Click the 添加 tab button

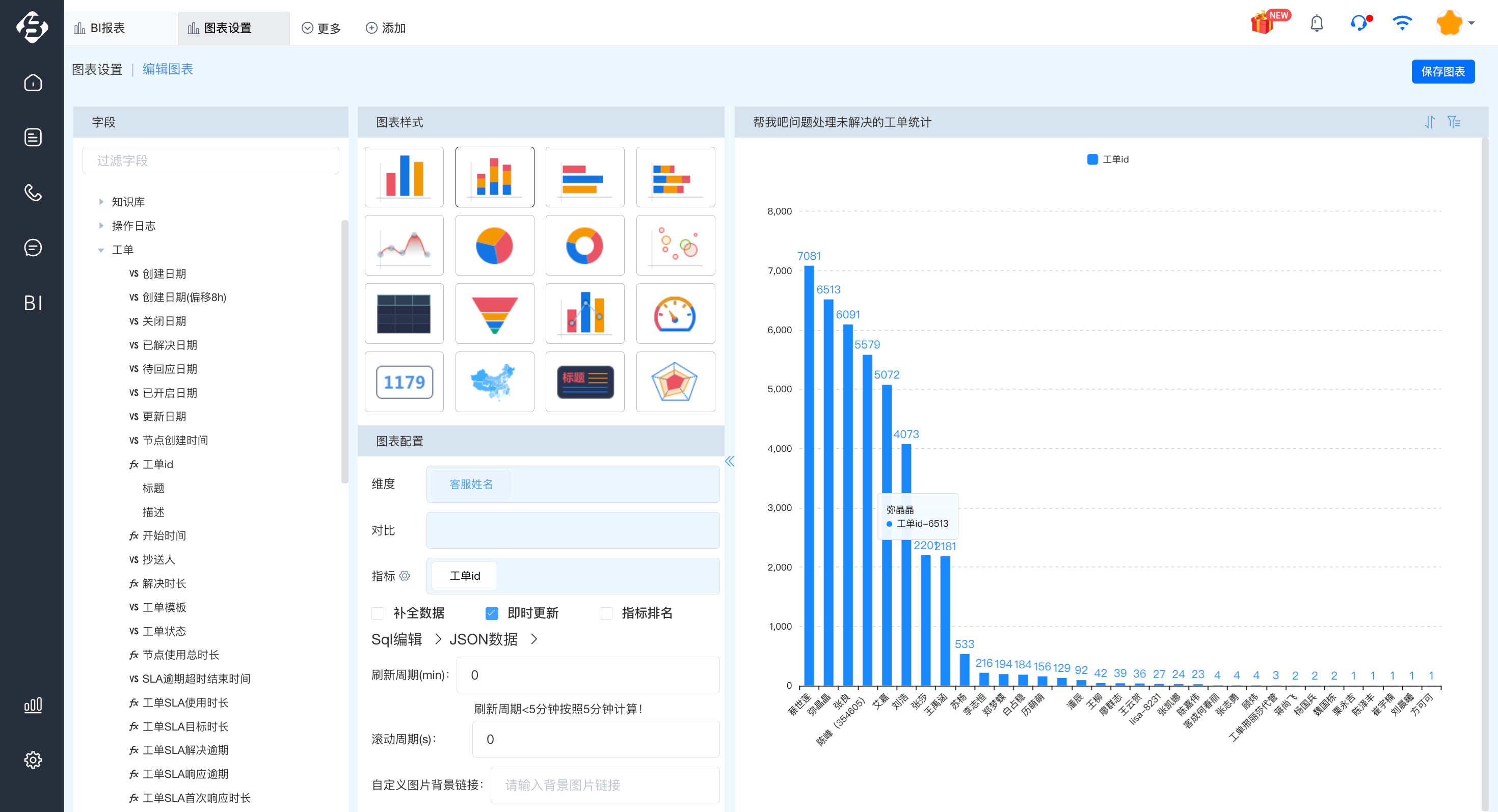[386, 28]
